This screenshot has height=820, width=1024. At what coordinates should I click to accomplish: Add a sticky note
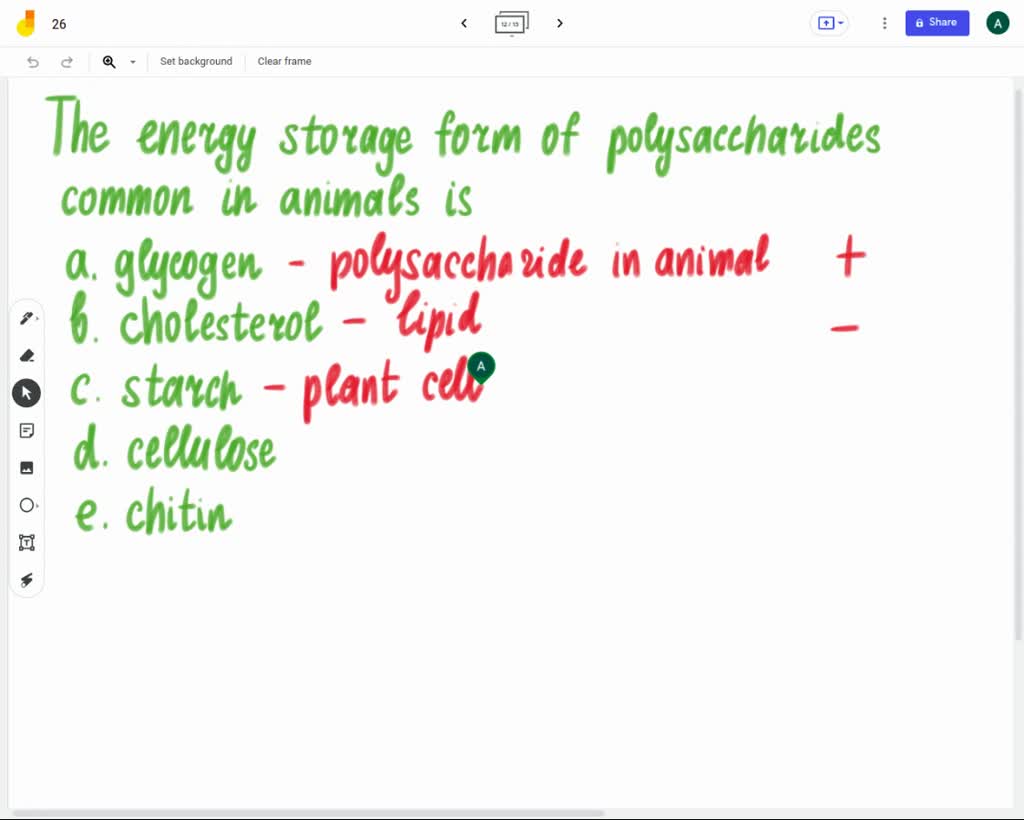click(x=27, y=430)
